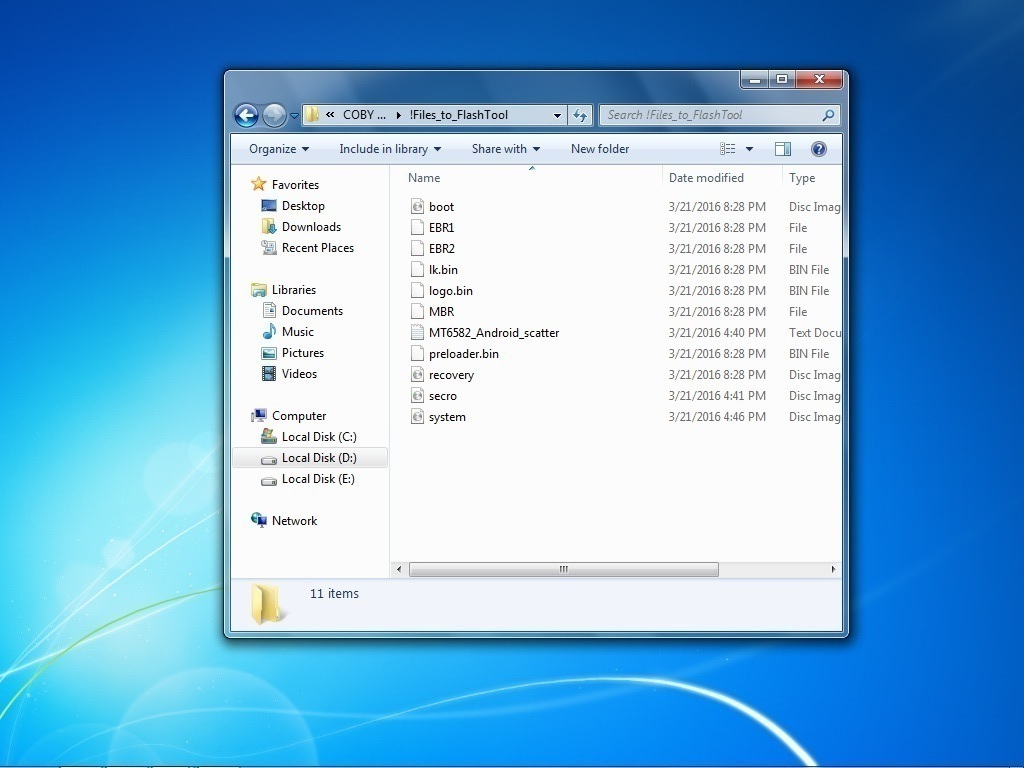
Task: Select Libraries in the navigation pane
Action: (x=283, y=290)
